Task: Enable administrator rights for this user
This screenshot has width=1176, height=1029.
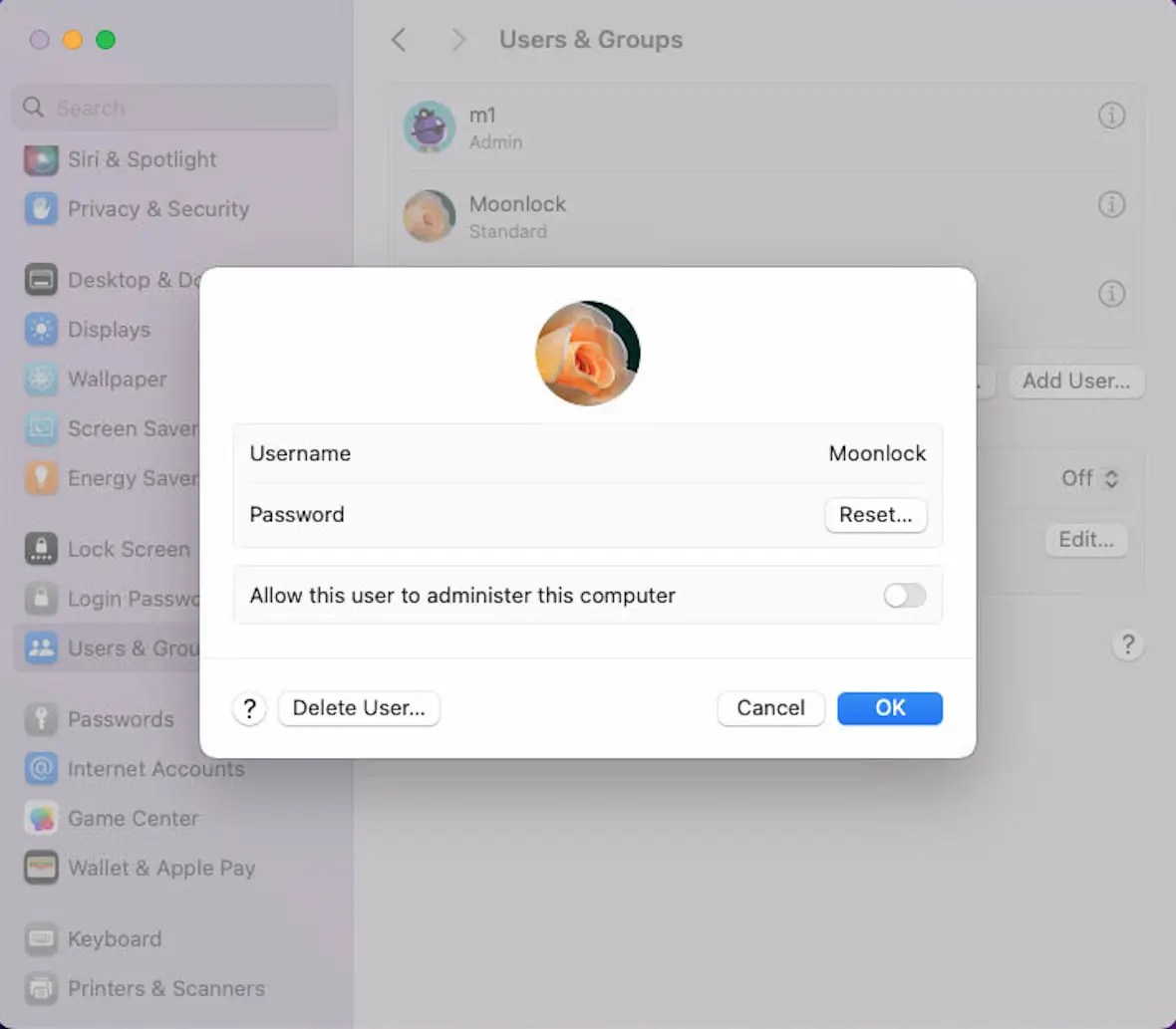Action: click(904, 595)
